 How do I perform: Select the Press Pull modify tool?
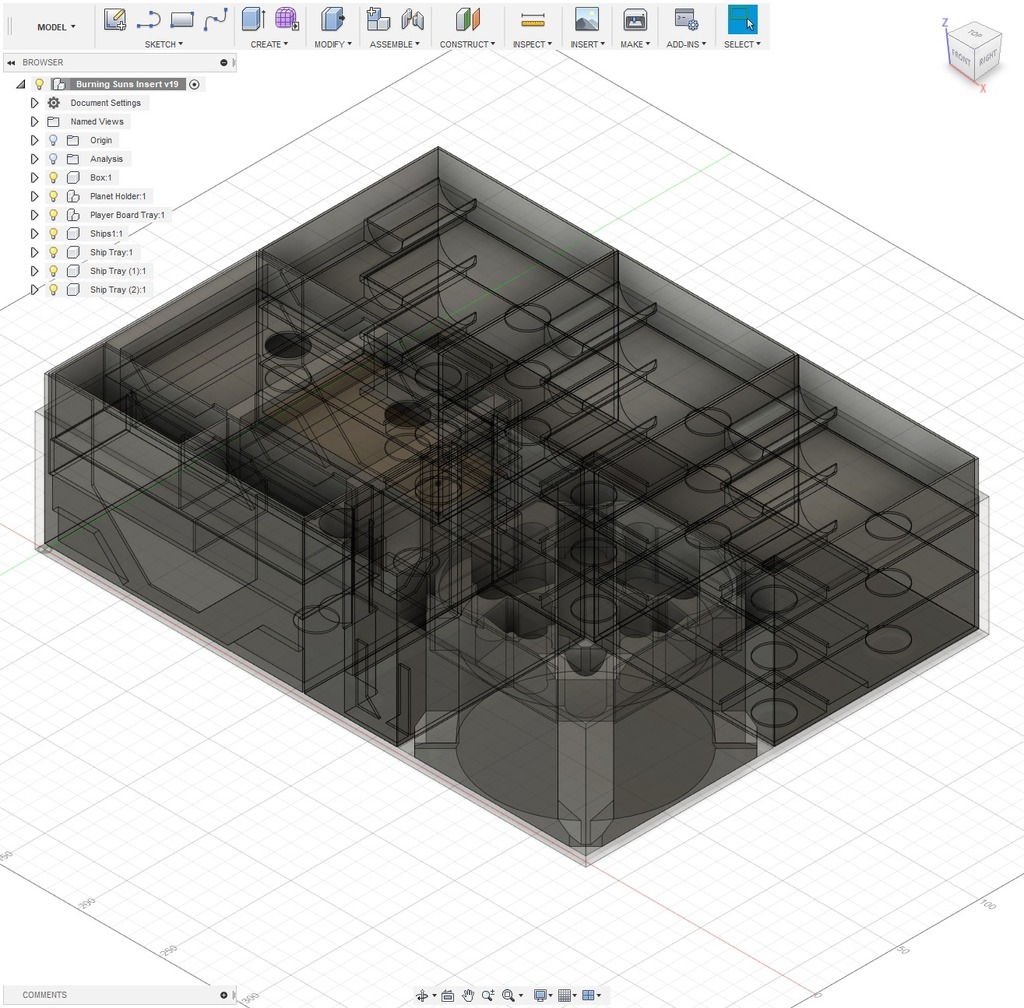[x=332, y=20]
